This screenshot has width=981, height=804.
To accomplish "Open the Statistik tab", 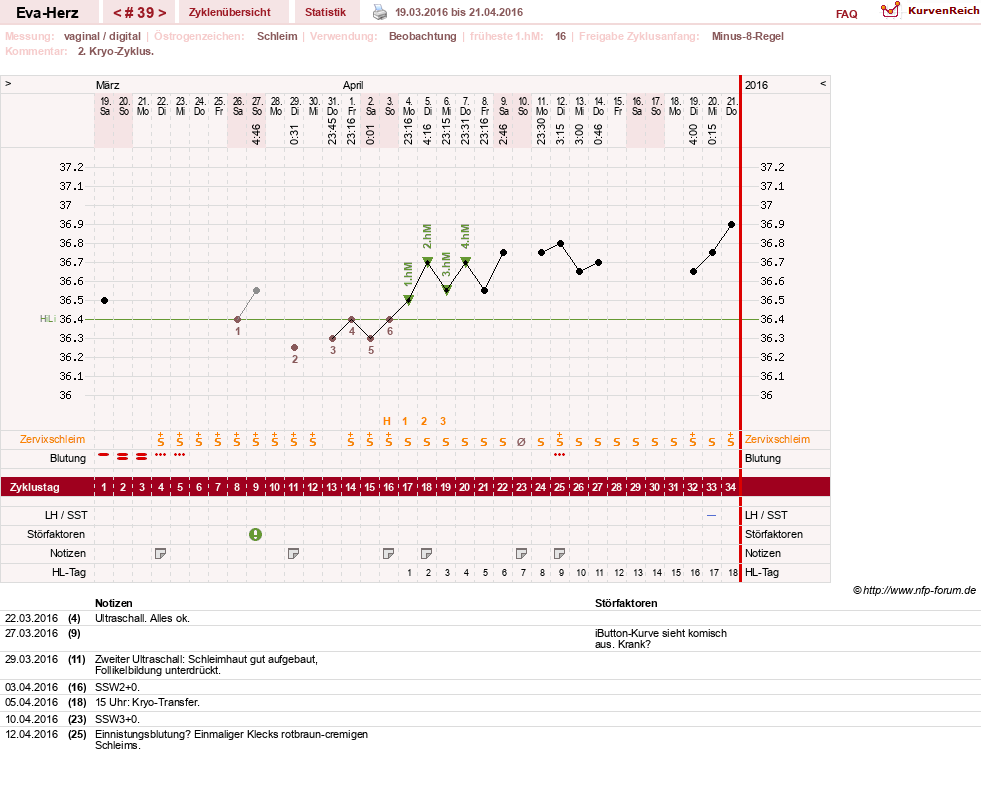I will pyautogui.click(x=325, y=13).
